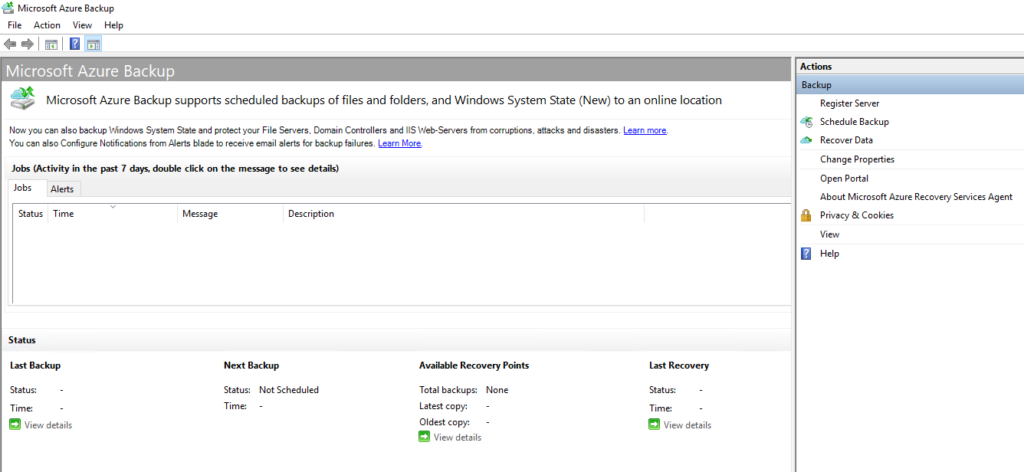Click the Recover Data cloud icon

click(807, 140)
